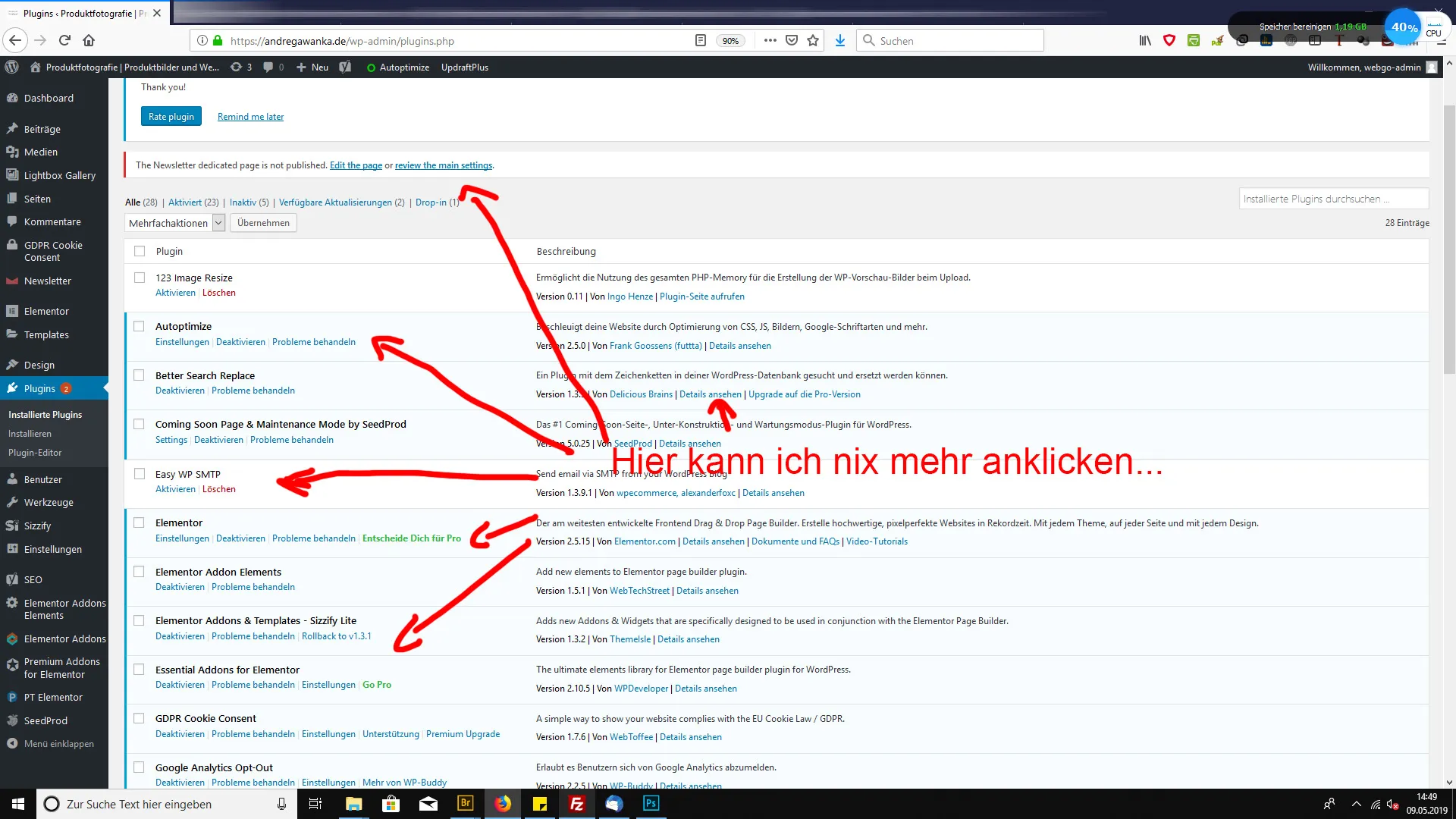This screenshot has width=1456, height=819.
Task: Open the Firefox page actions ellipsis menu
Action: (770, 41)
